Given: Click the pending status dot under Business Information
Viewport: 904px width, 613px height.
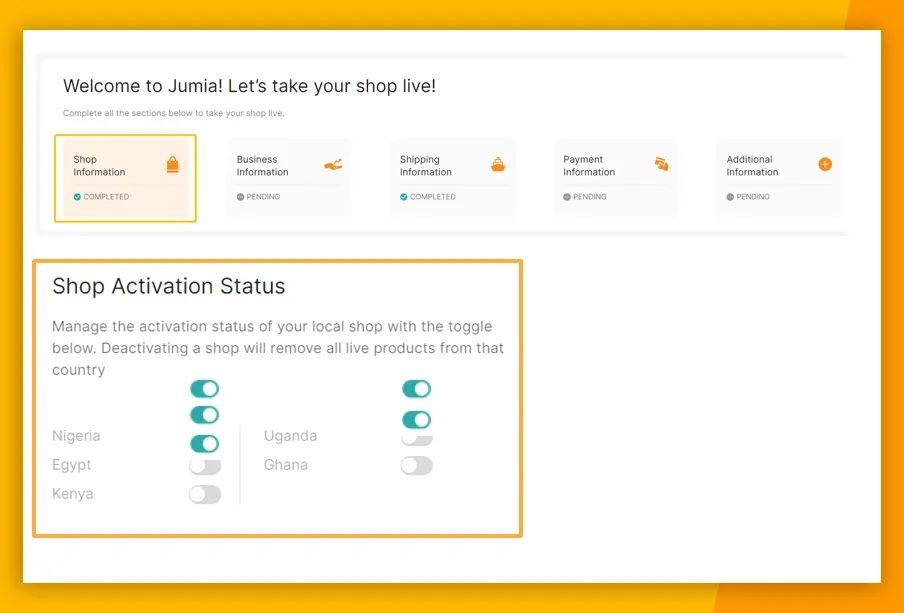Looking at the screenshot, I should (241, 197).
